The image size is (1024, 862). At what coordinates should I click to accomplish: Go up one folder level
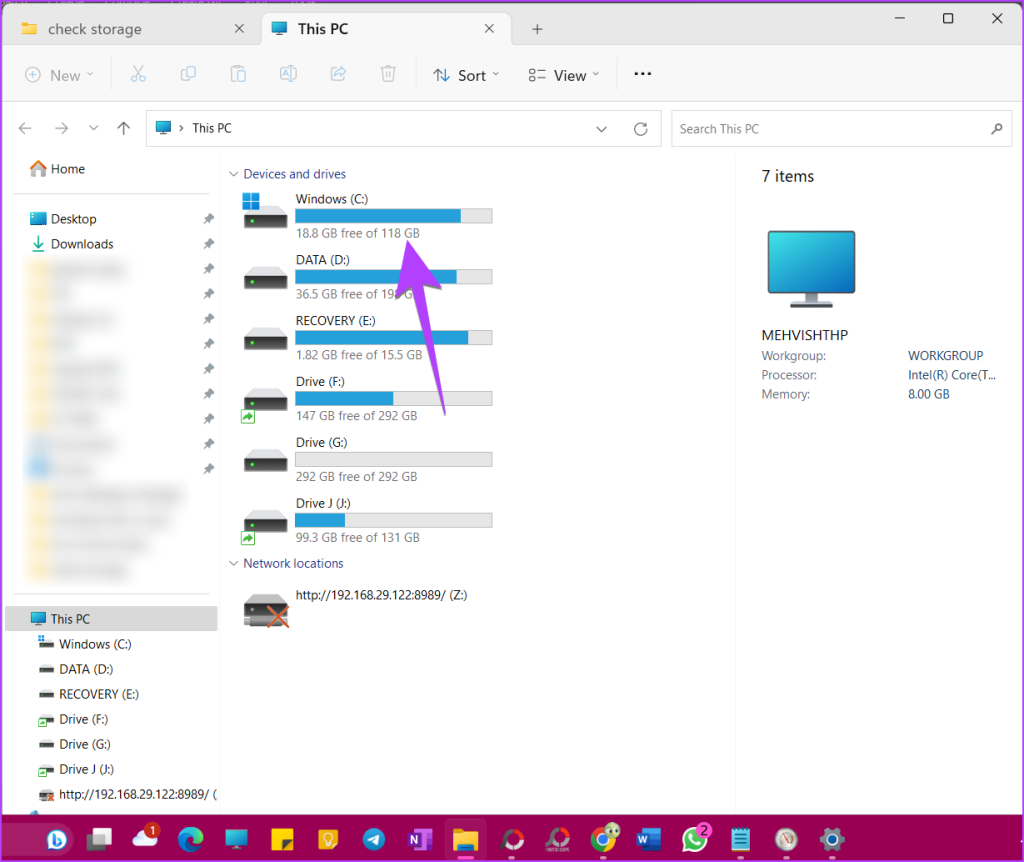point(124,129)
